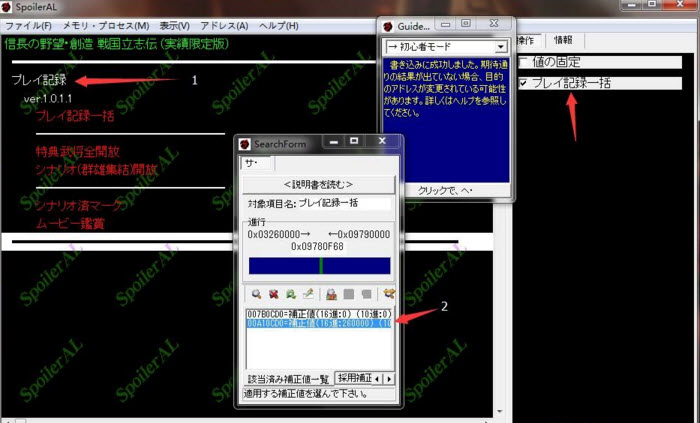Minimize the Guide window
This screenshot has width=700, height=423.
(x=446, y=24)
